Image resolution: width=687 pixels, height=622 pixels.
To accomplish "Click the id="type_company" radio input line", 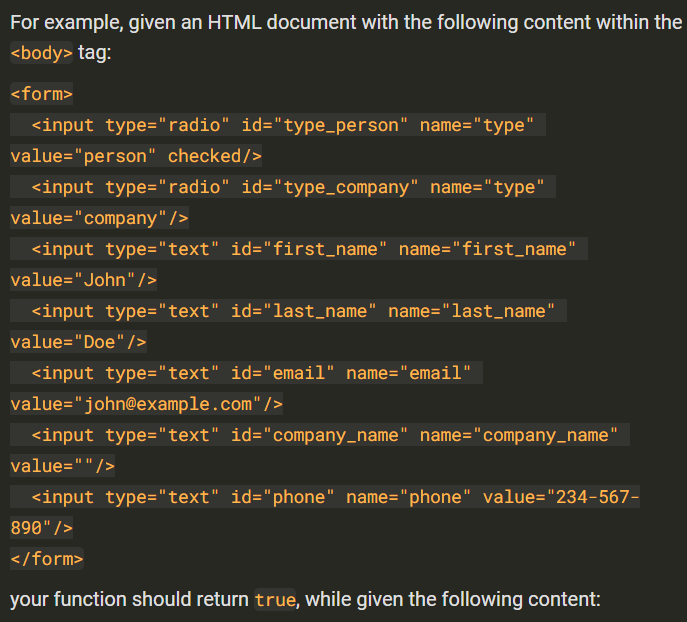I will (283, 187).
